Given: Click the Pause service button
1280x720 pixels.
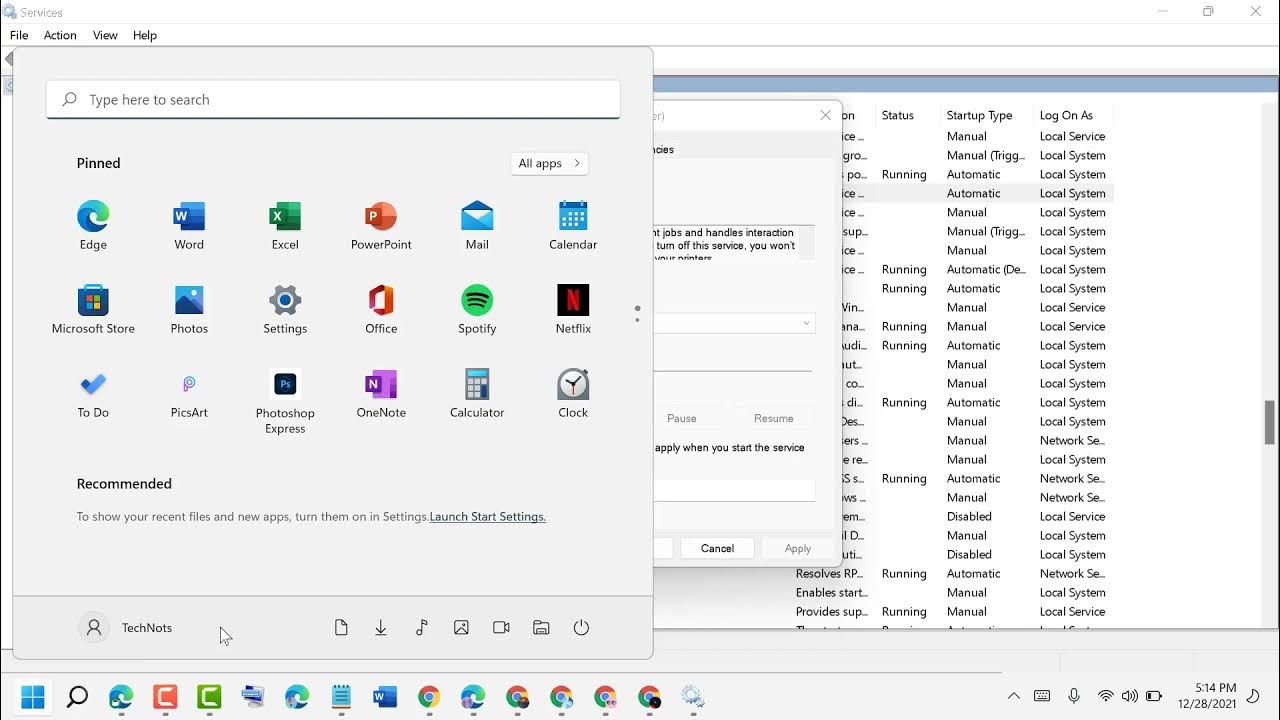Looking at the screenshot, I should point(682,418).
